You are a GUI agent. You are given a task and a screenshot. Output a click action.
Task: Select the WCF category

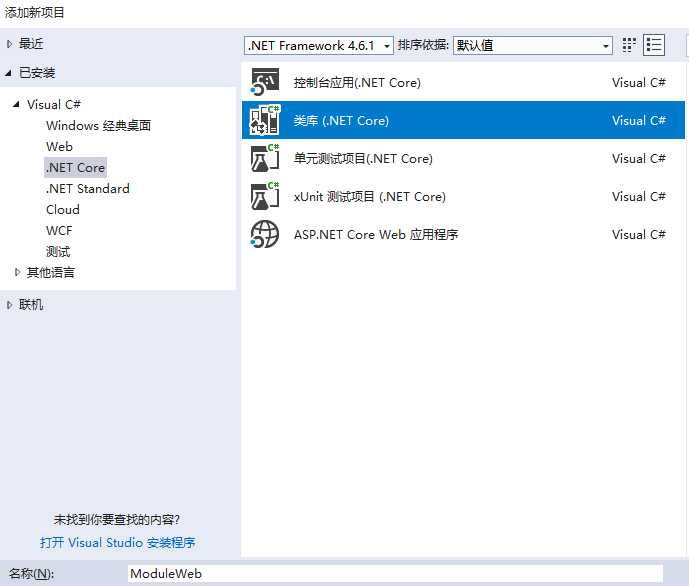click(x=59, y=231)
